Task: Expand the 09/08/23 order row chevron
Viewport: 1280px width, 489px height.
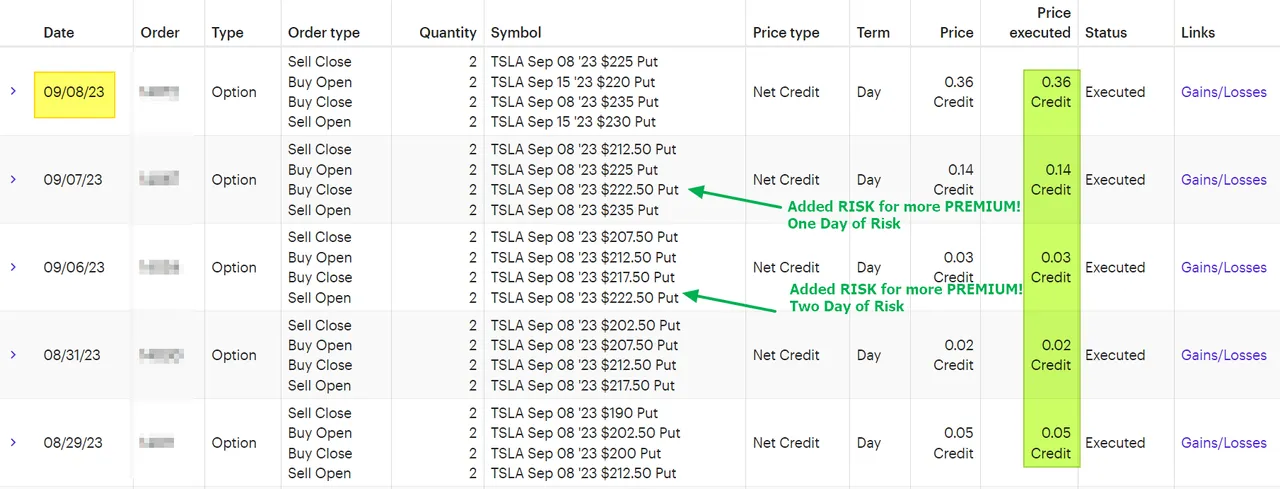Action: pos(13,91)
